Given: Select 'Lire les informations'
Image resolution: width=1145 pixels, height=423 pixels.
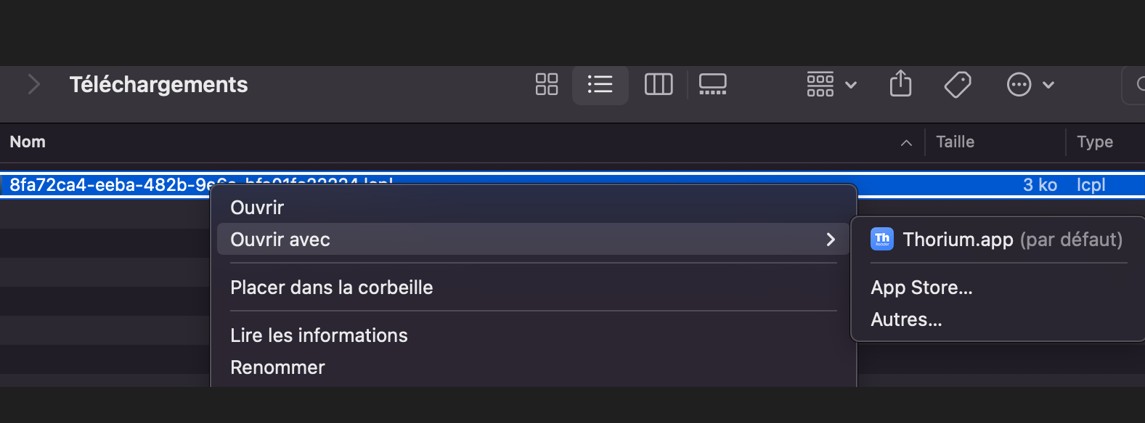Looking at the screenshot, I should pos(318,335).
